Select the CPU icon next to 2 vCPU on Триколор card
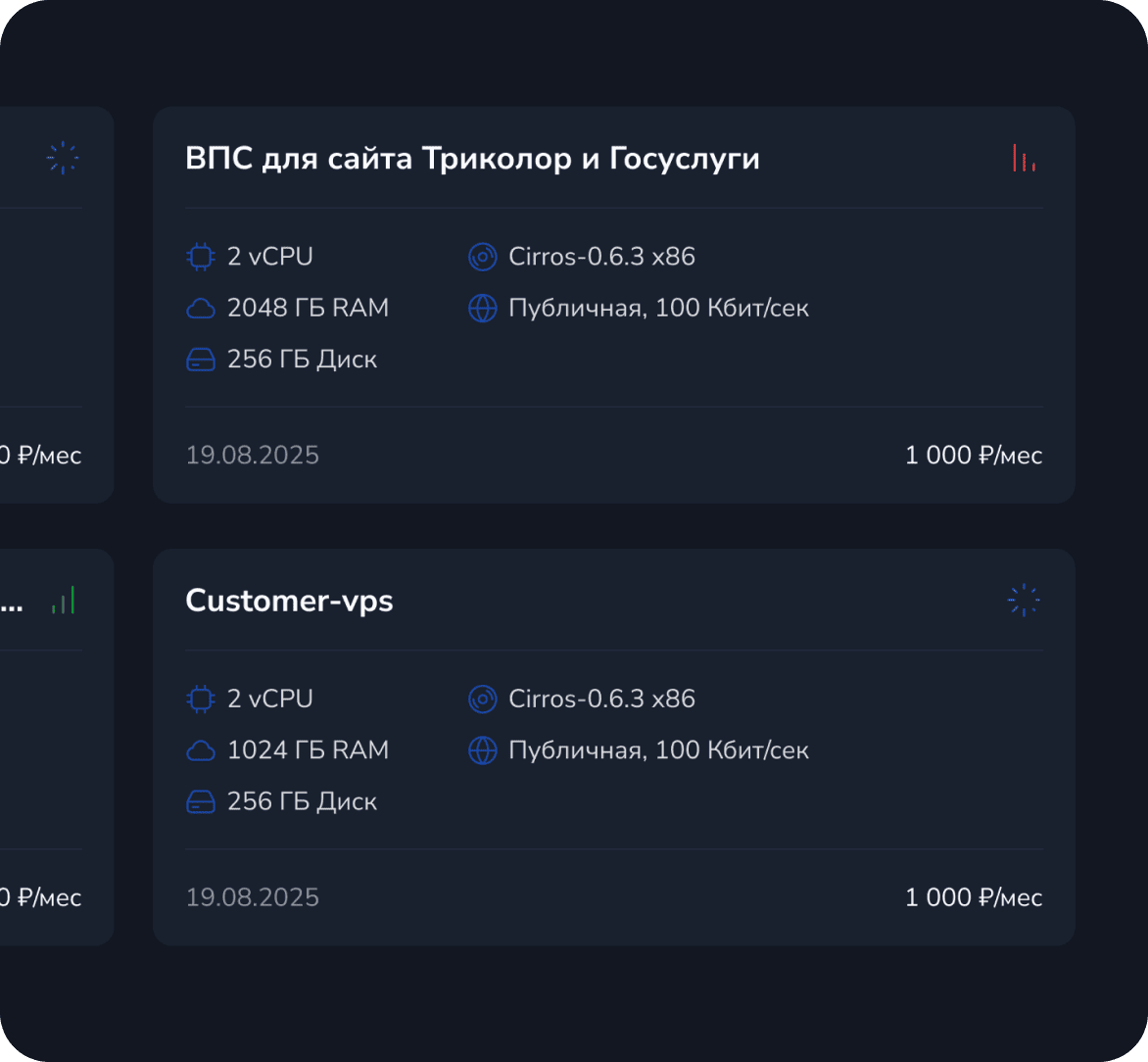1148x1062 pixels. pos(200,256)
